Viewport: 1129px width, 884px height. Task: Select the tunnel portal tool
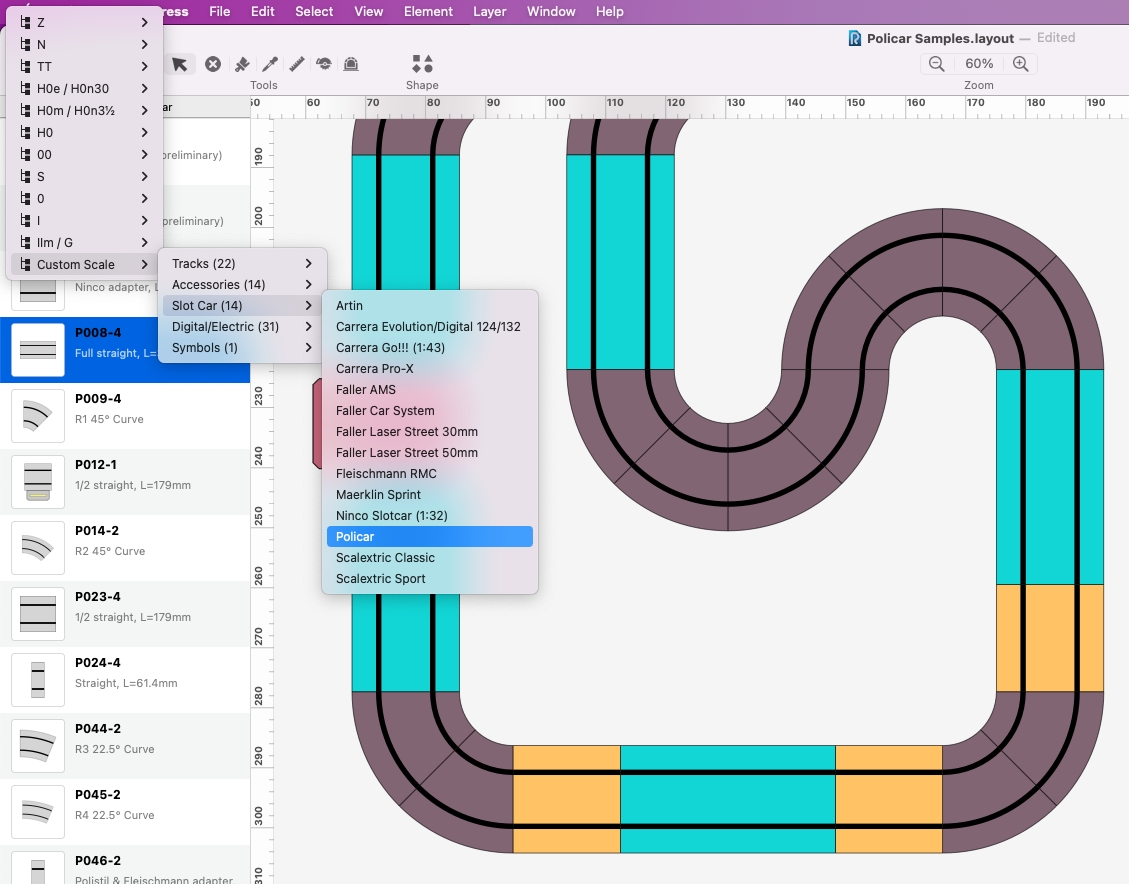[x=351, y=64]
